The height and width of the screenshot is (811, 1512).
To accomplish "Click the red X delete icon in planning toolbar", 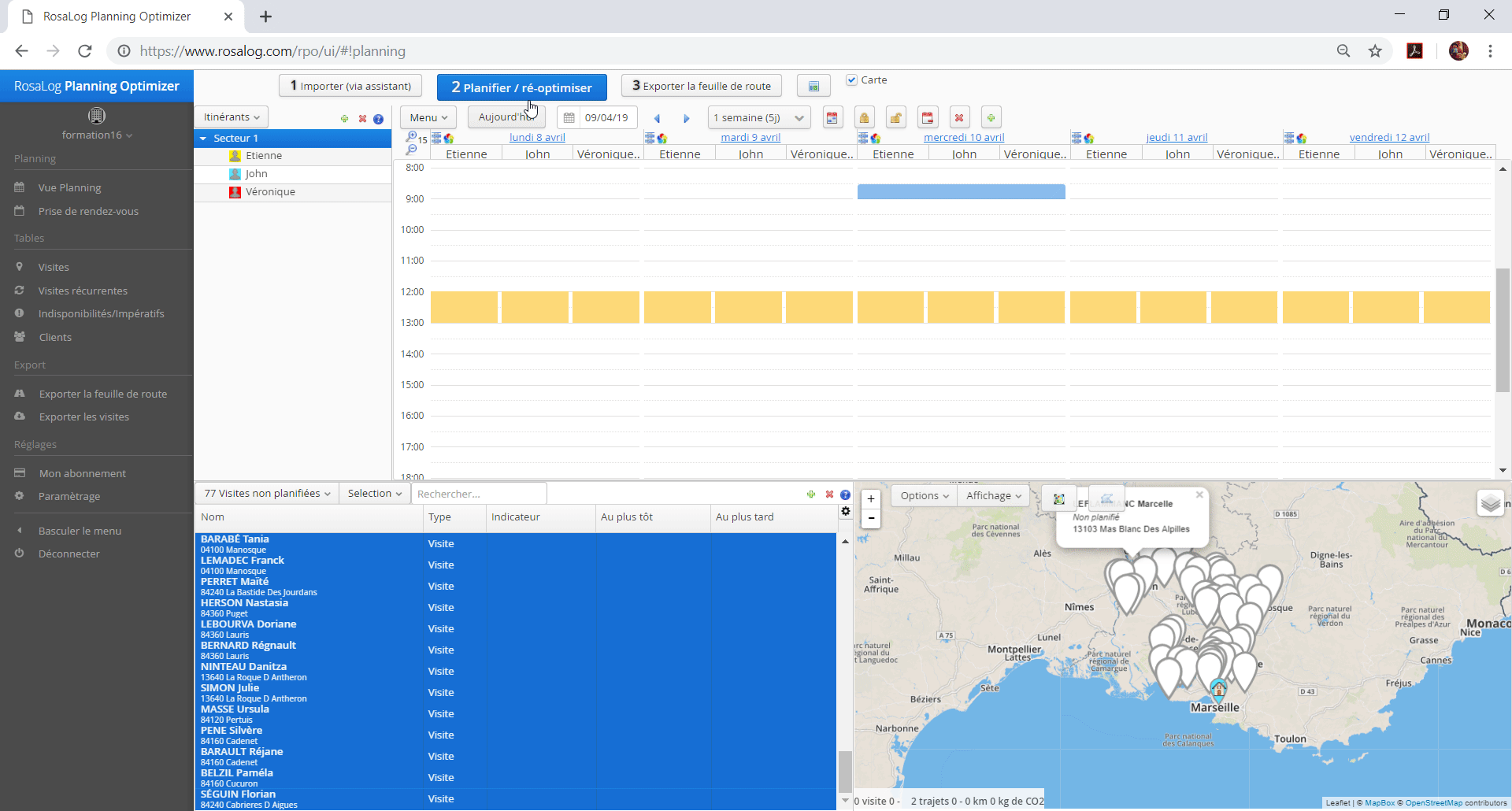I will 958,118.
